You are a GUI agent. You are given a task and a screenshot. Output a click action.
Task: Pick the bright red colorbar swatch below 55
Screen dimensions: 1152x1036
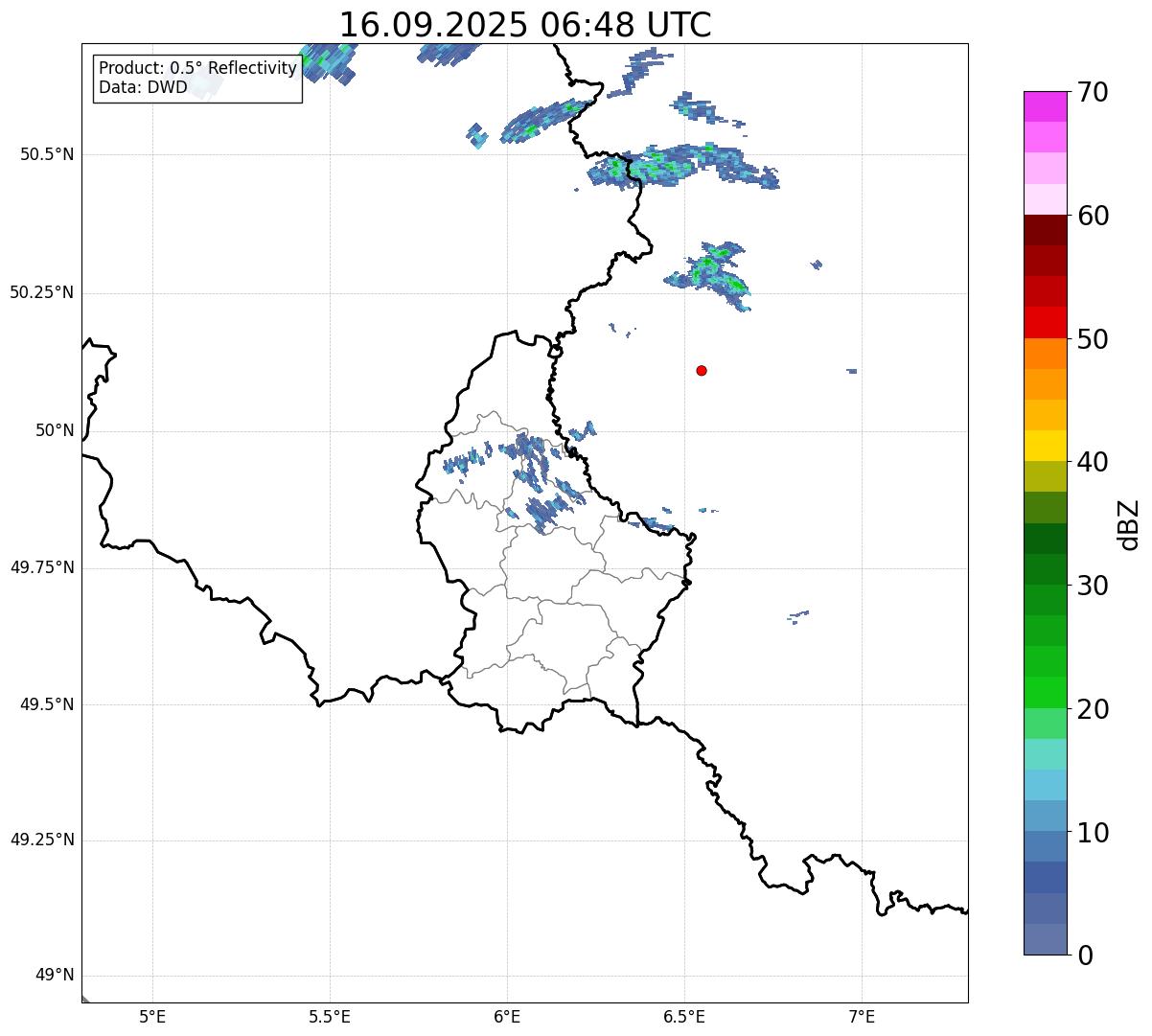pos(1046,322)
